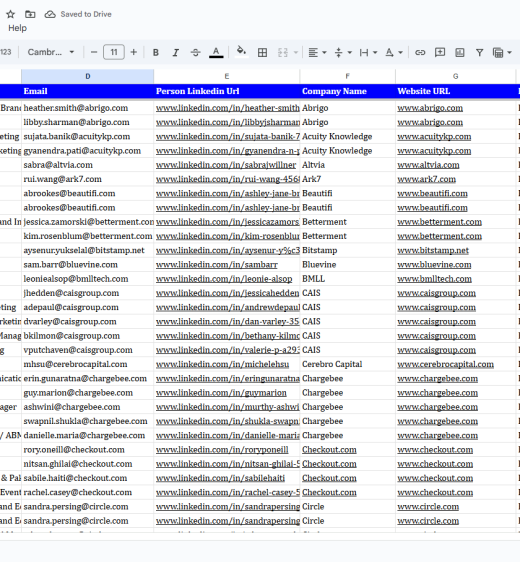
Task: Click the create filter icon
Action: point(480,53)
